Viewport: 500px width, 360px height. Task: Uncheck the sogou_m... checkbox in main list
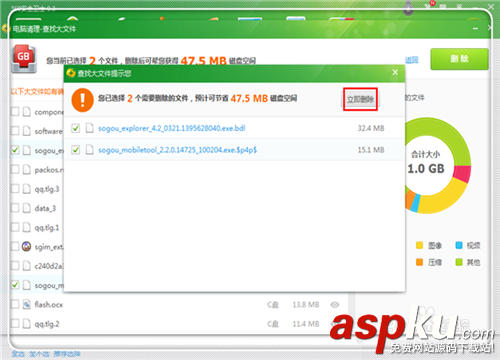pyautogui.click(x=15, y=285)
